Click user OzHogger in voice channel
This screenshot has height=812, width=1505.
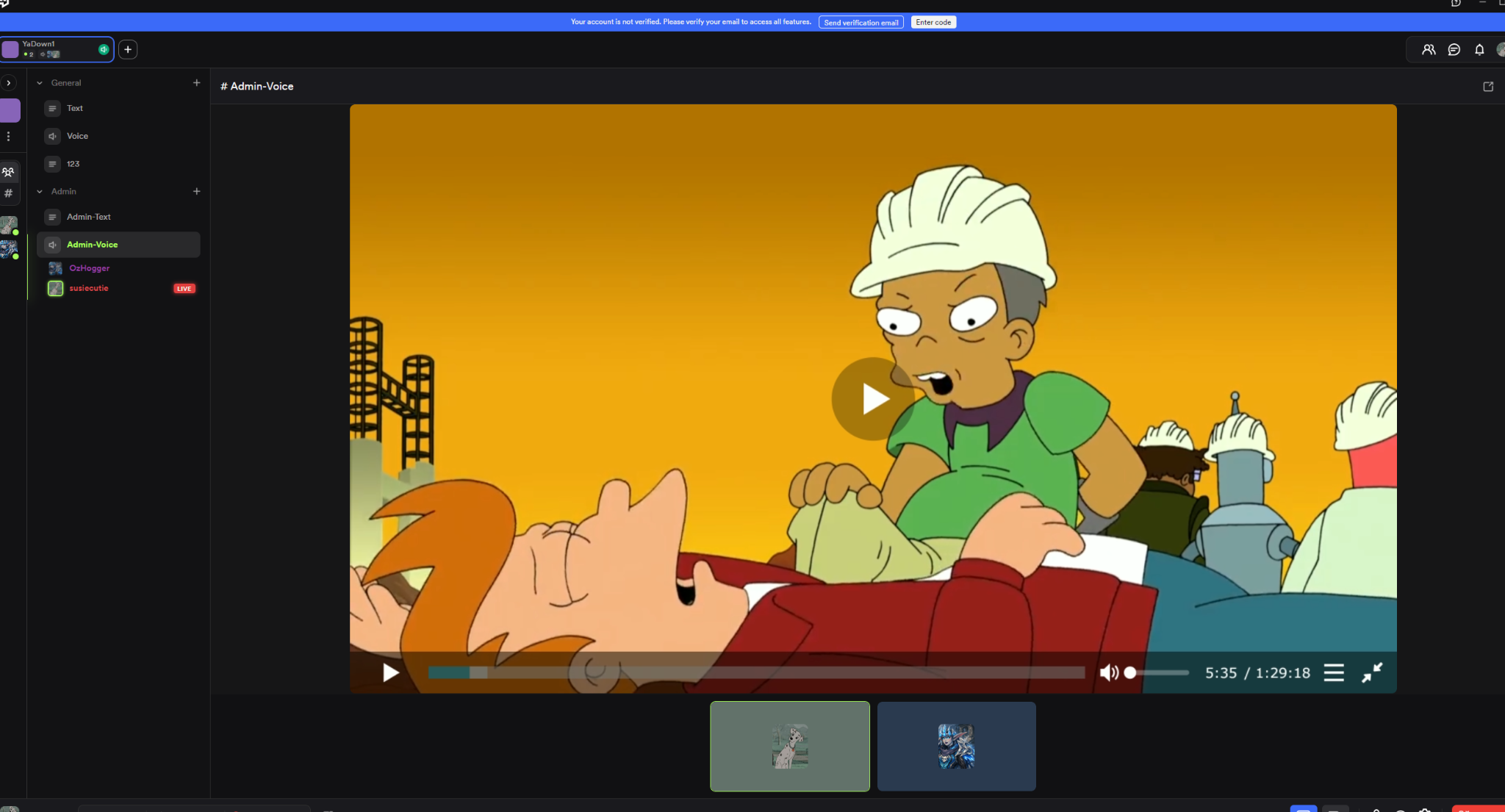click(89, 268)
